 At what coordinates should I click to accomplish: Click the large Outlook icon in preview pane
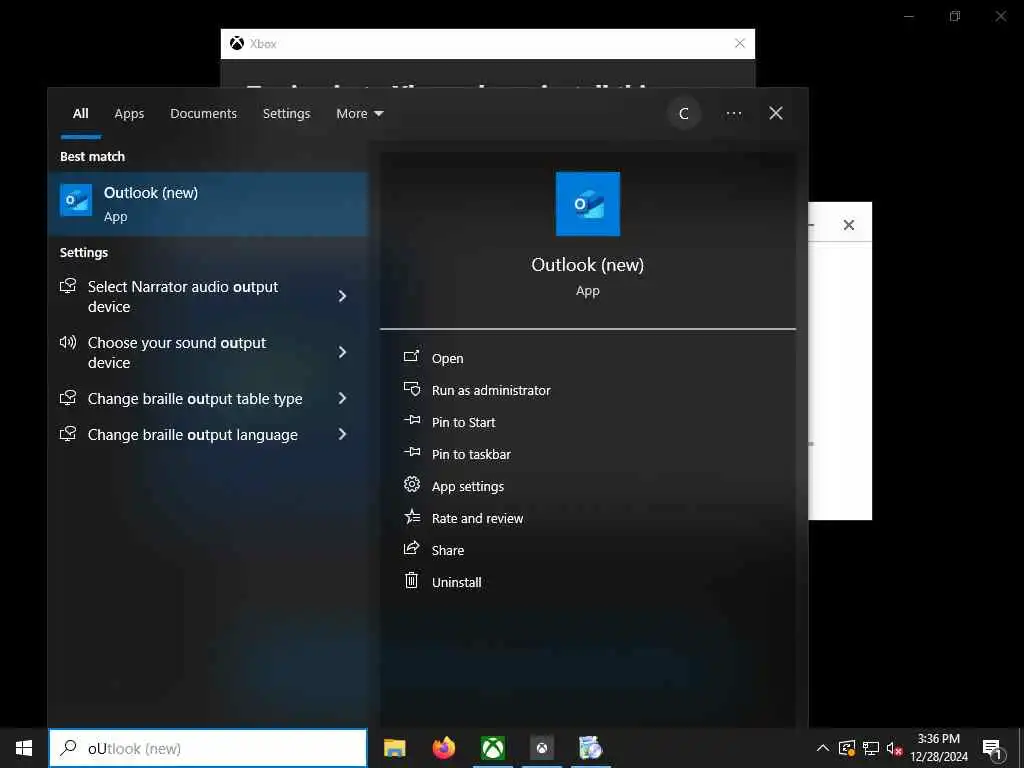coord(588,204)
